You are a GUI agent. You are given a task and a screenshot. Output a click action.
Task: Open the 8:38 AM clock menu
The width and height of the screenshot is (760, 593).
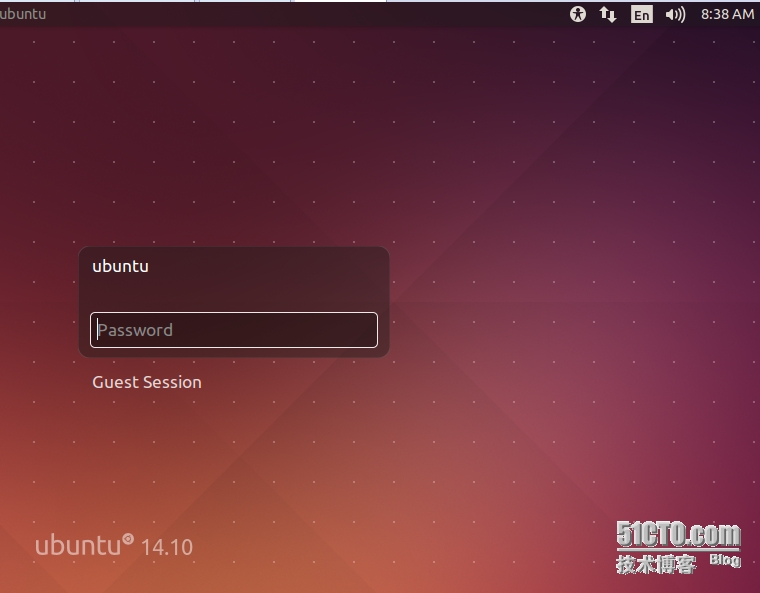click(727, 14)
